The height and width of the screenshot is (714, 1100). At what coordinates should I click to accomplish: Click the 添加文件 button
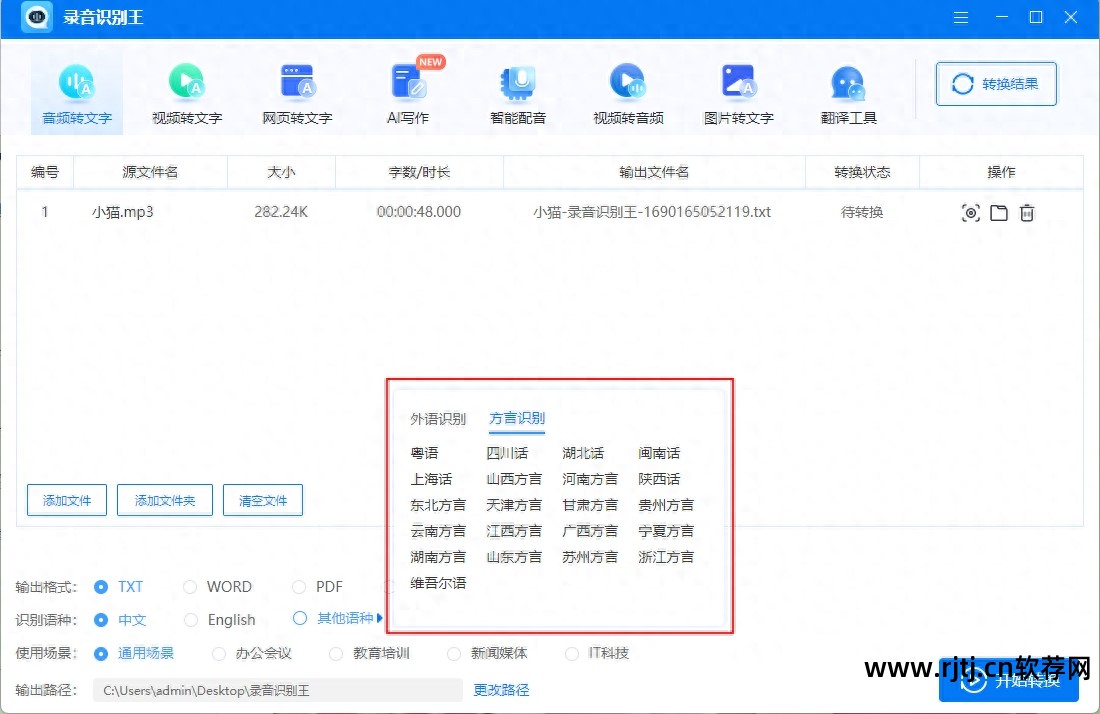(x=66, y=500)
